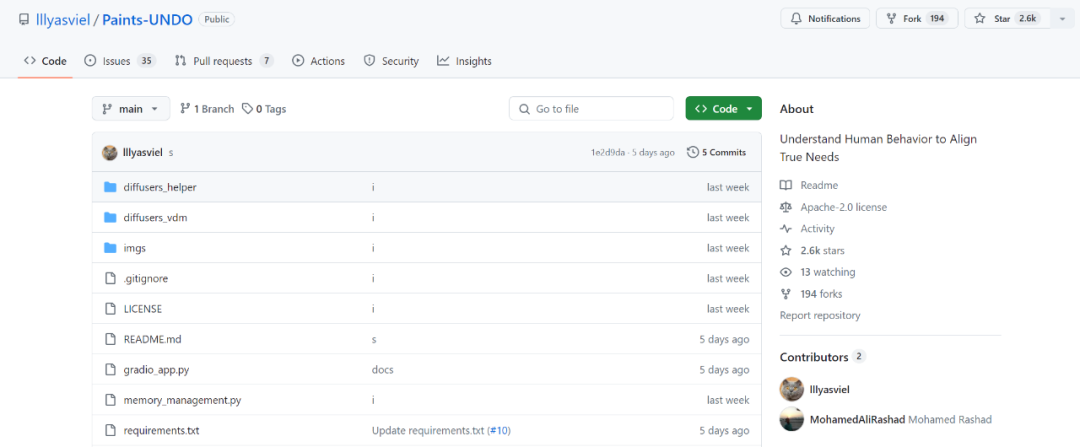The height and width of the screenshot is (447, 1080).
Task: Click Report repository link
Action: (x=820, y=315)
